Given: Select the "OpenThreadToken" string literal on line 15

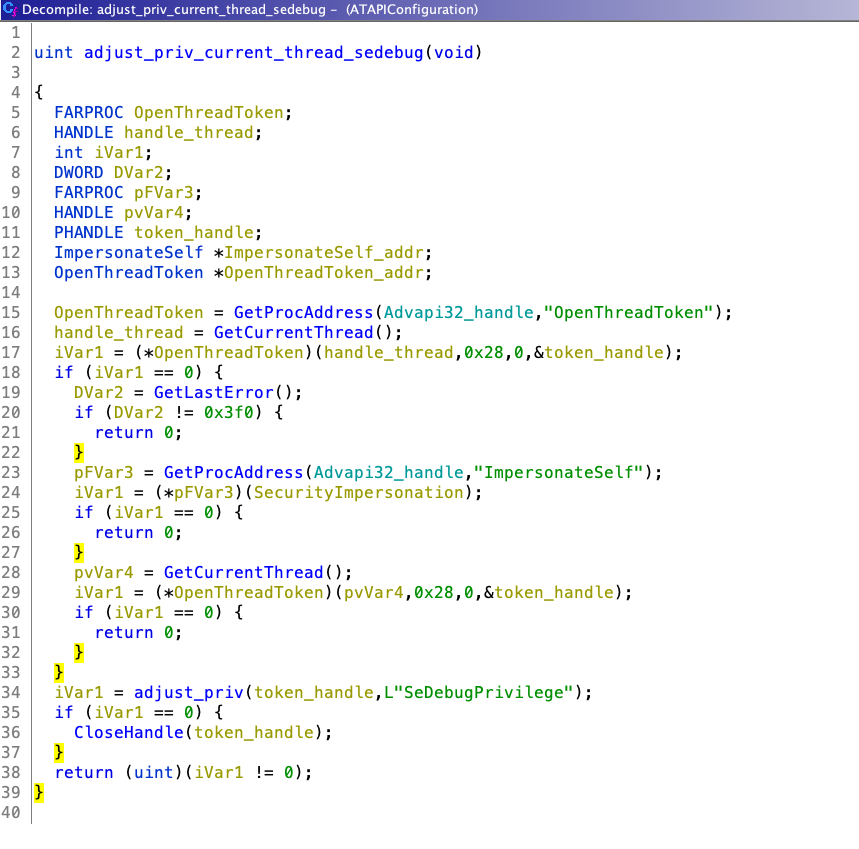Looking at the screenshot, I should click(x=628, y=312).
